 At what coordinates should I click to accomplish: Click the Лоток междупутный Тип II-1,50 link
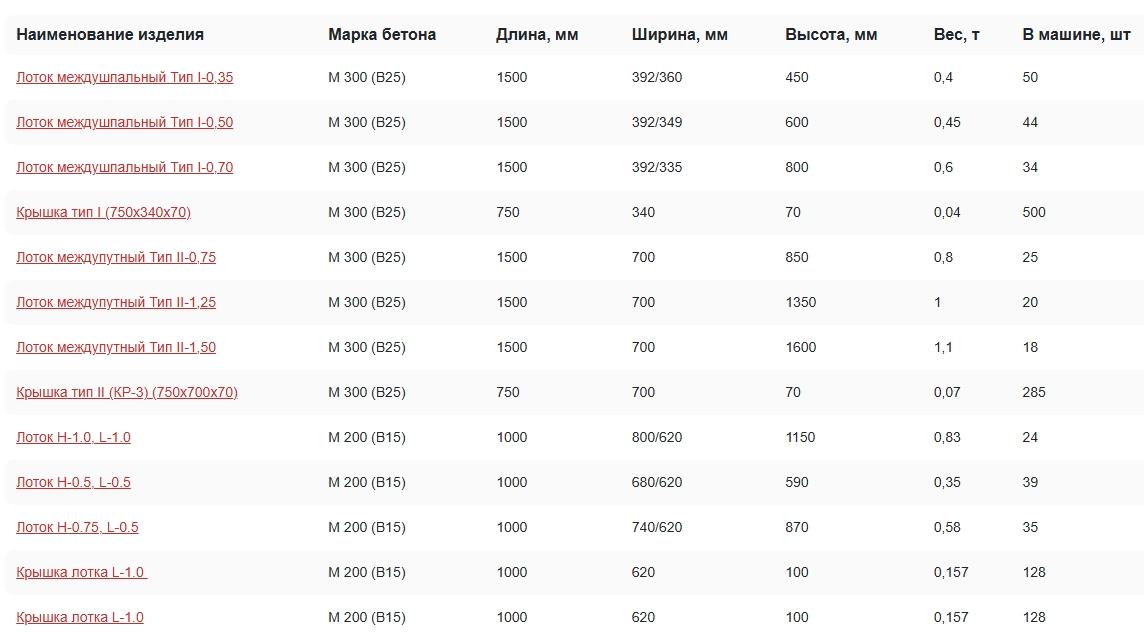point(116,347)
